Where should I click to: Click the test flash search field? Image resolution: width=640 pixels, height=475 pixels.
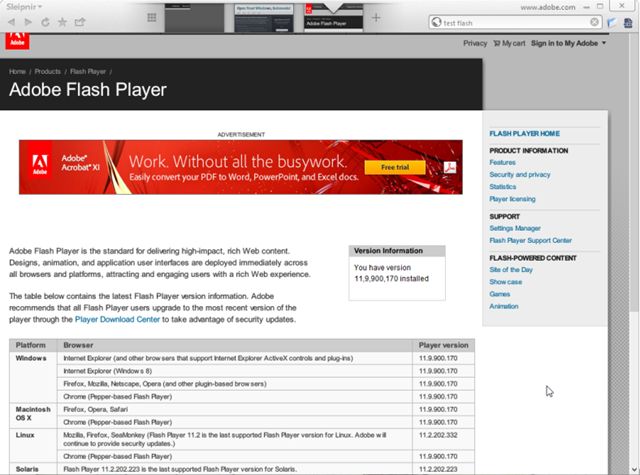click(x=515, y=23)
